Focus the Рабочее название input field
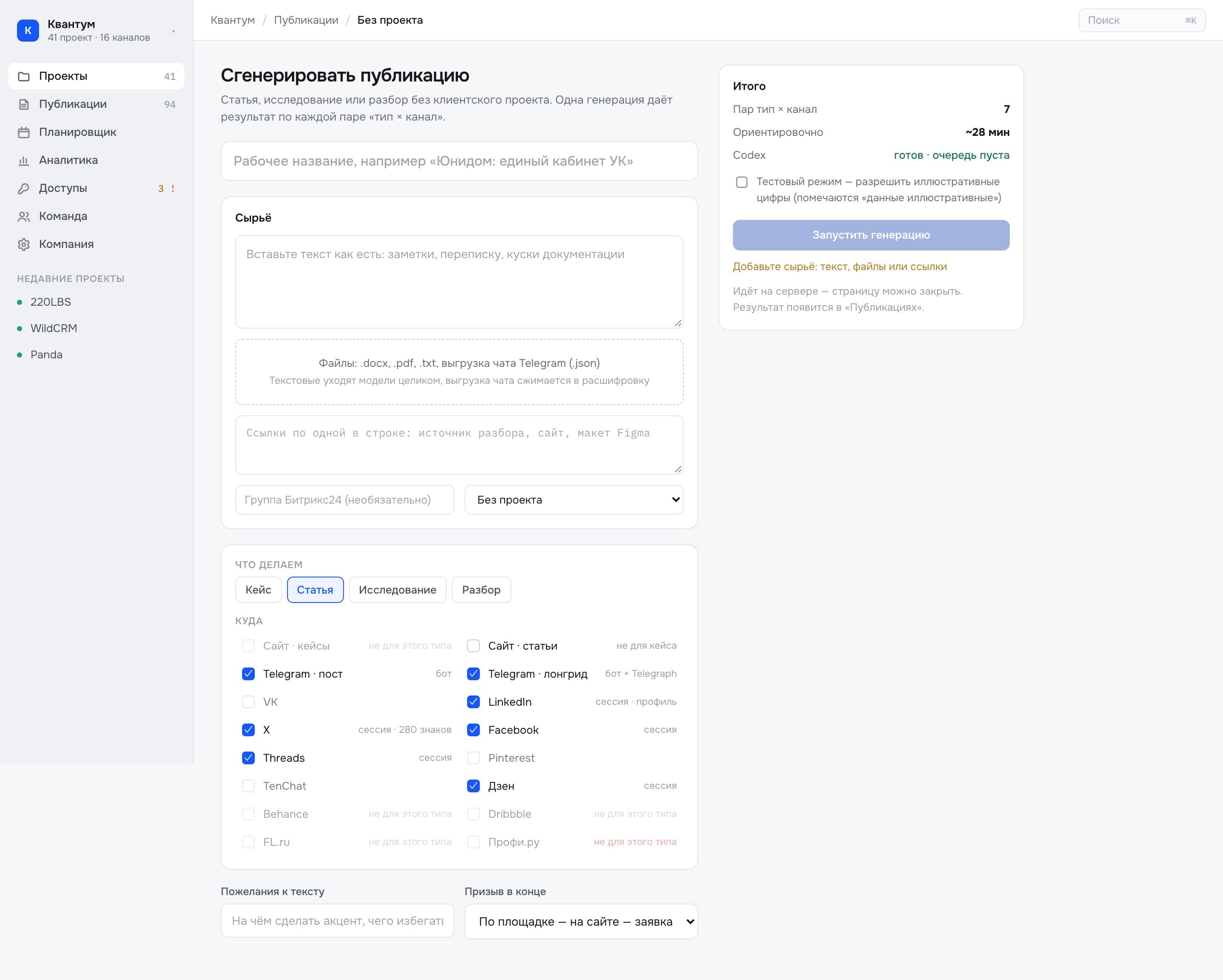Image resolution: width=1223 pixels, height=980 pixels. 459,161
